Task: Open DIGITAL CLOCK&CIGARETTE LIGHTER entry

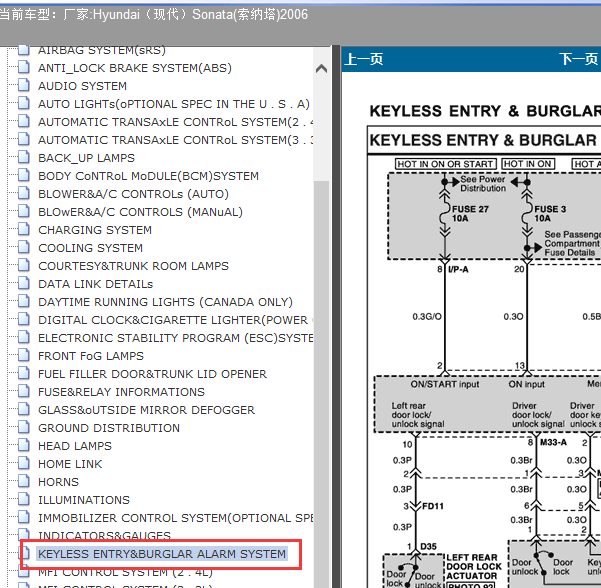Action: [x=176, y=320]
